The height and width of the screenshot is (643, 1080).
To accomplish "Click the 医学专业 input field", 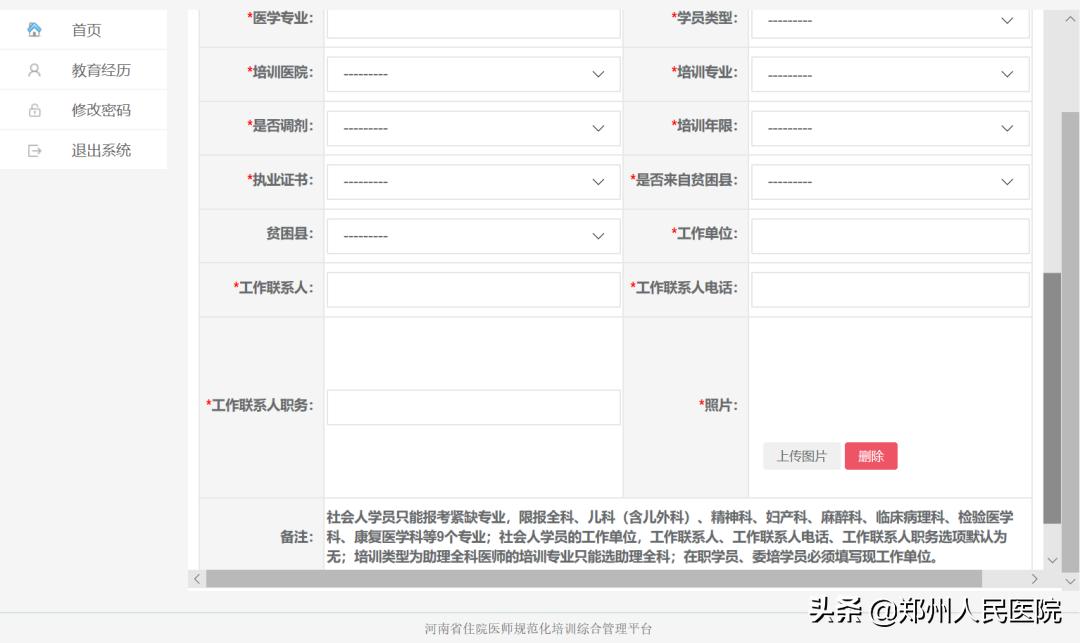I will coord(473,19).
